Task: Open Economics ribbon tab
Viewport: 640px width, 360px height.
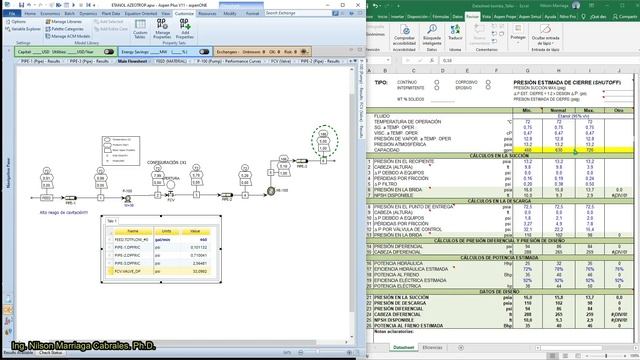Action: tap(50, 13)
